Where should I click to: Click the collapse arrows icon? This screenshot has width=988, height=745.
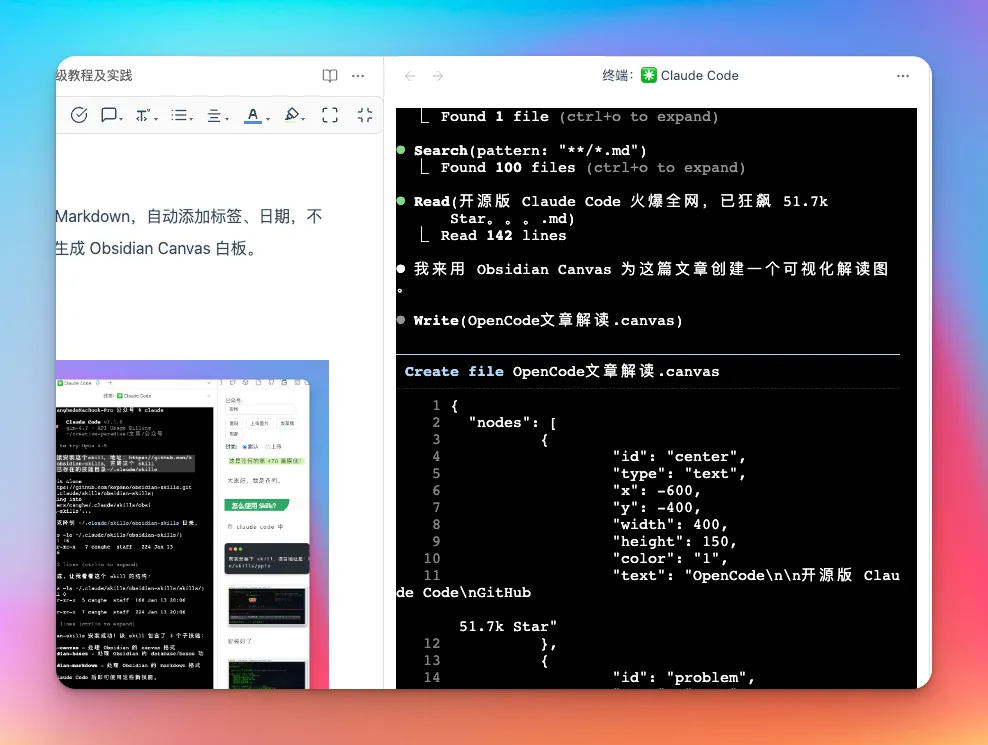click(365, 115)
